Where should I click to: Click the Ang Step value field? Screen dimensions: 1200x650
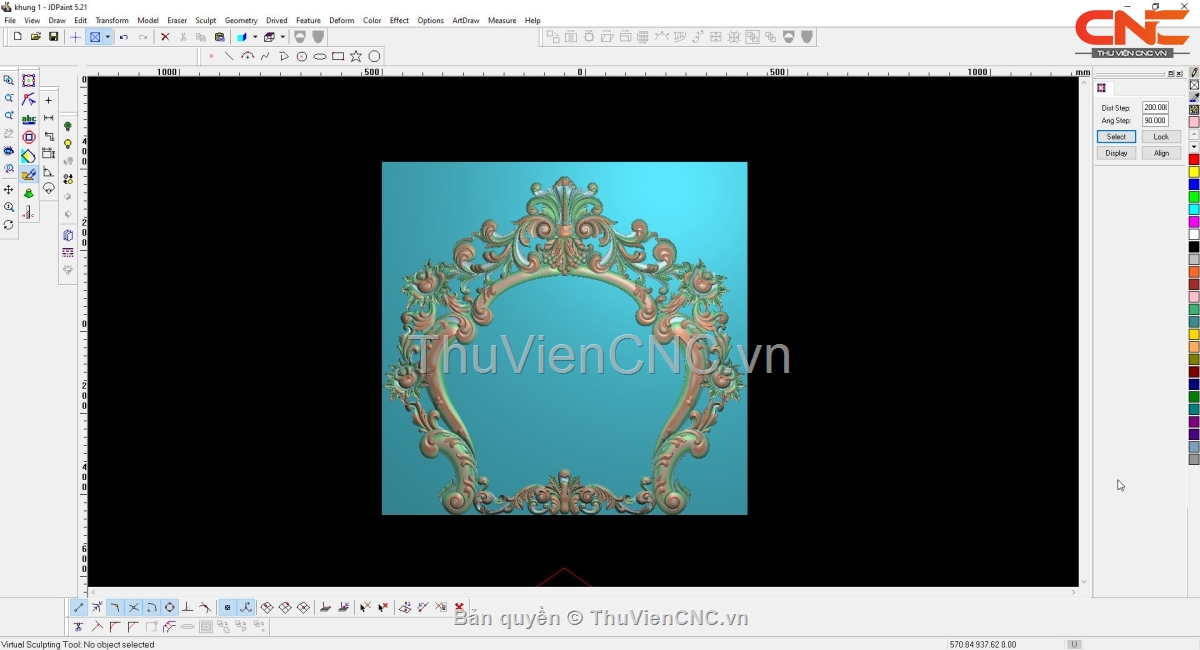1155,121
